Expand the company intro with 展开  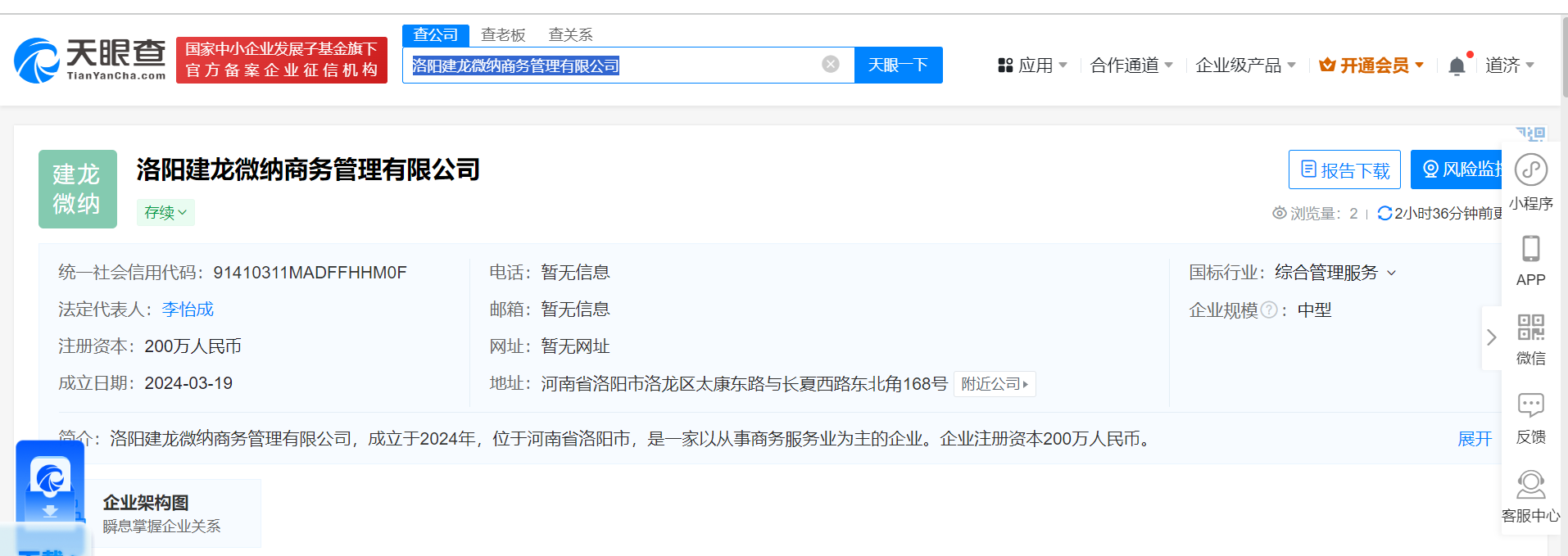(x=1474, y=439)
